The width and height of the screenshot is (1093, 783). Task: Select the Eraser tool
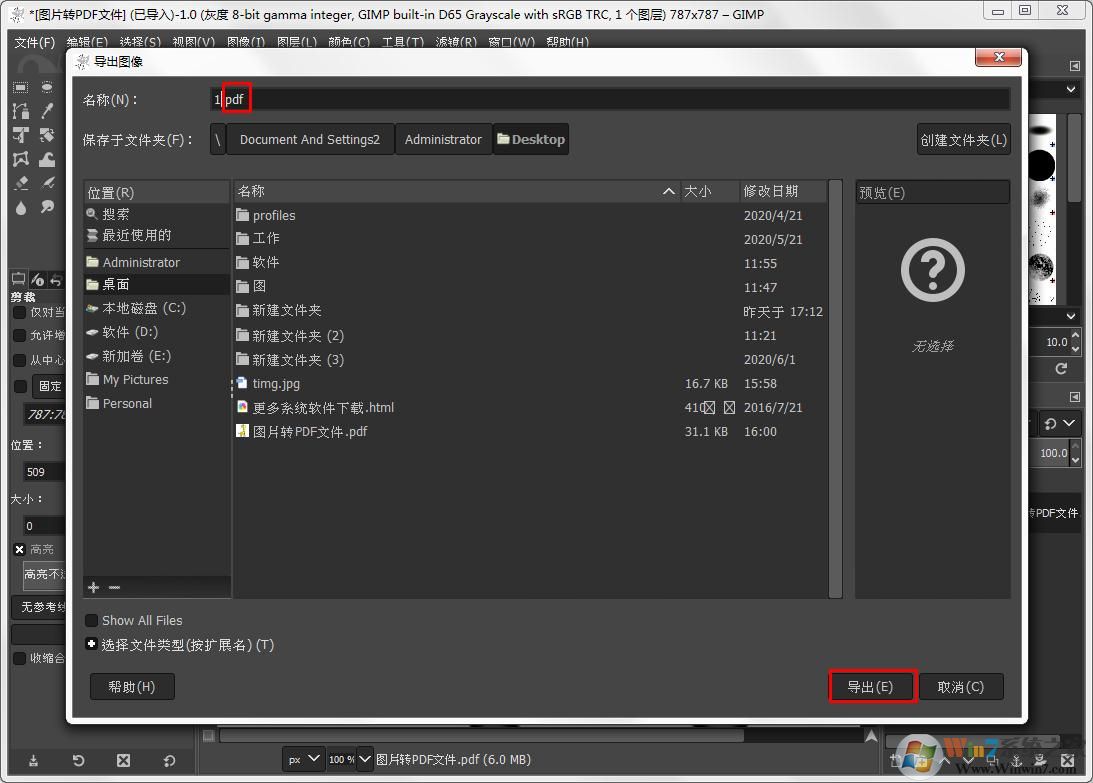coord(20,183)
